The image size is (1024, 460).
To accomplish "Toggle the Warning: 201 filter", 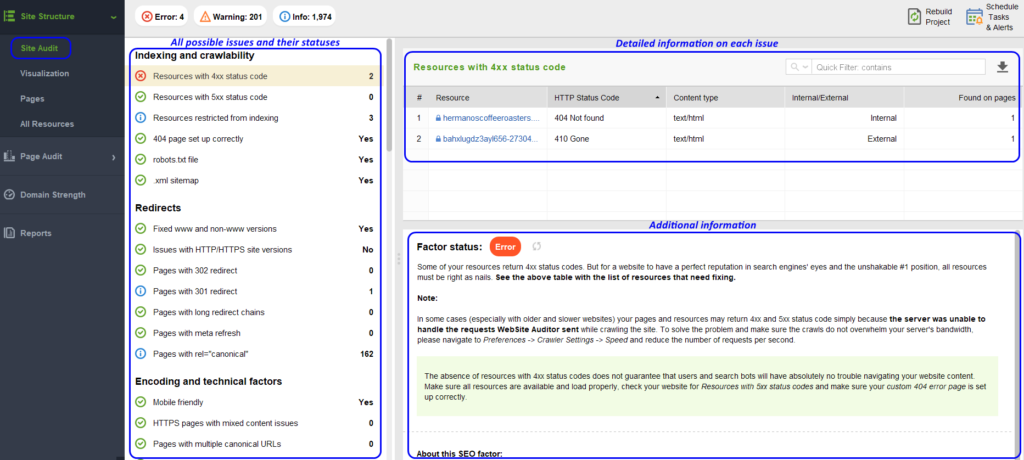I will (229, 16).
